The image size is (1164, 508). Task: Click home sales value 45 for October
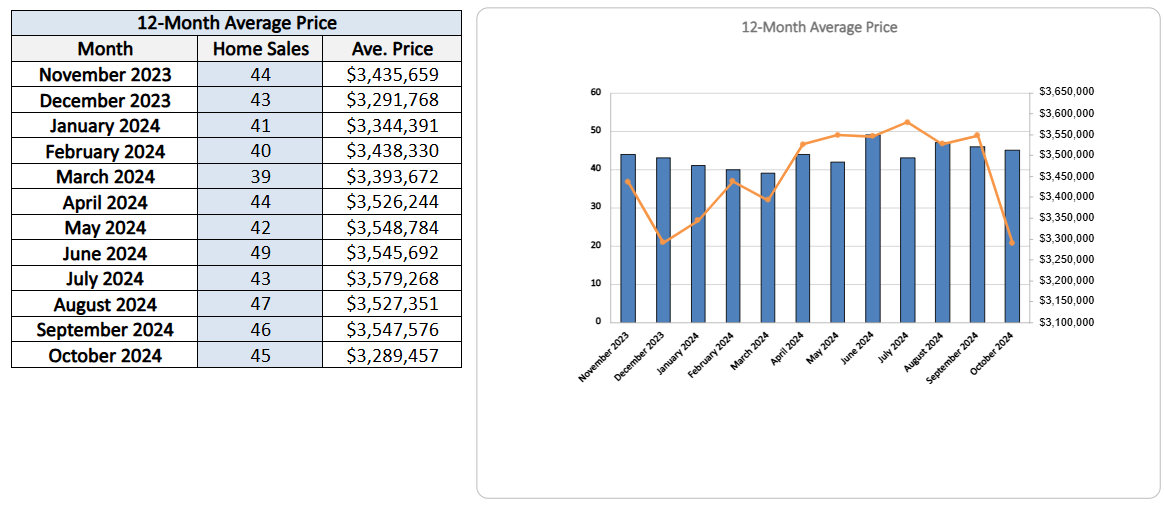[260, 355]
